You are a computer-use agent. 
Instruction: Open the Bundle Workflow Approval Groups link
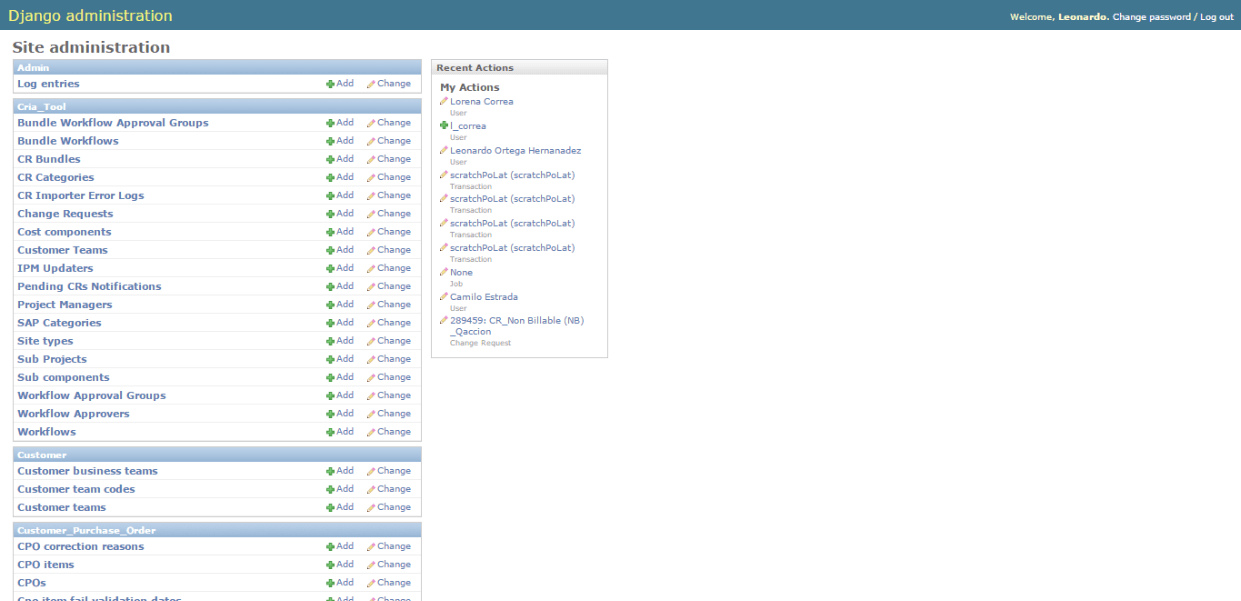coord(113,123)
